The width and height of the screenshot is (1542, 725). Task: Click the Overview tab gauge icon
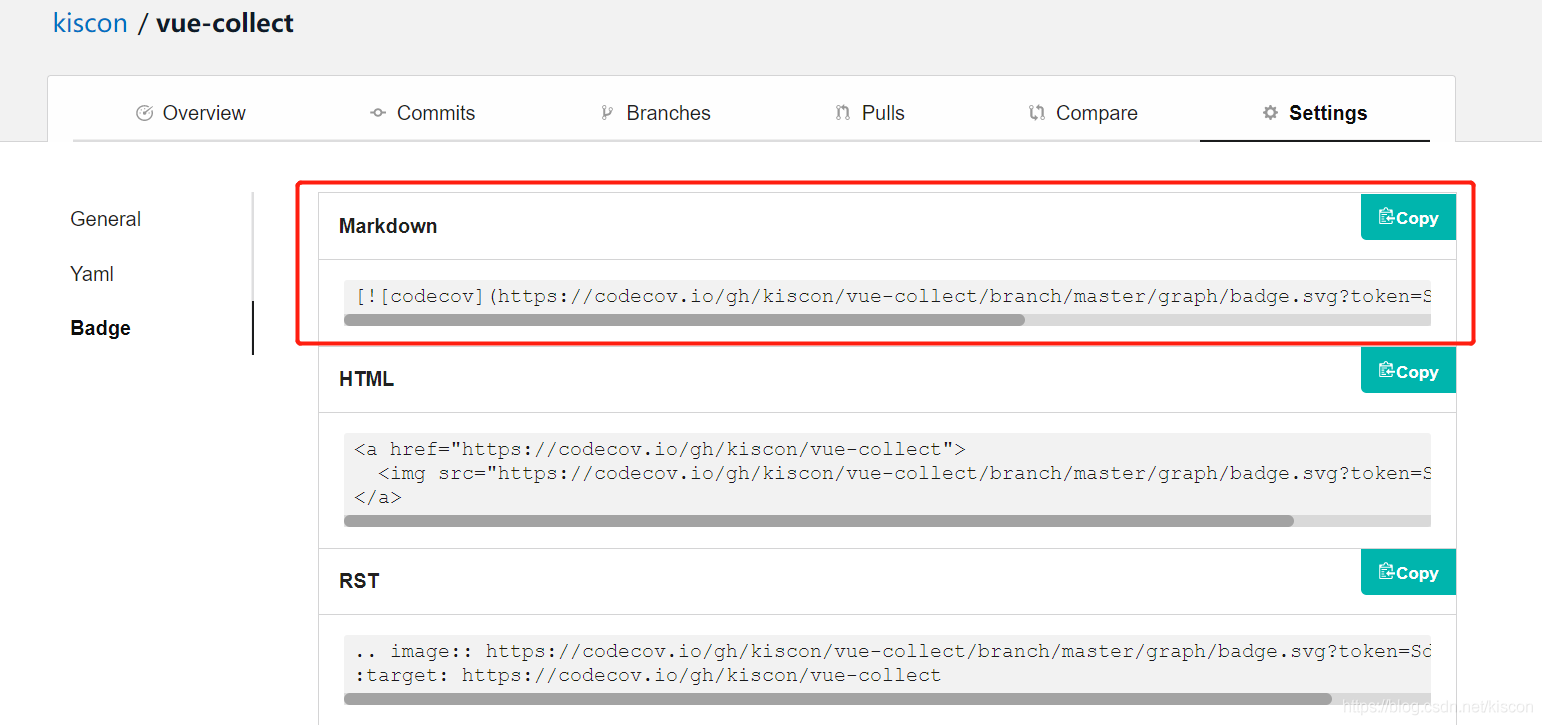tap(144, 113)
